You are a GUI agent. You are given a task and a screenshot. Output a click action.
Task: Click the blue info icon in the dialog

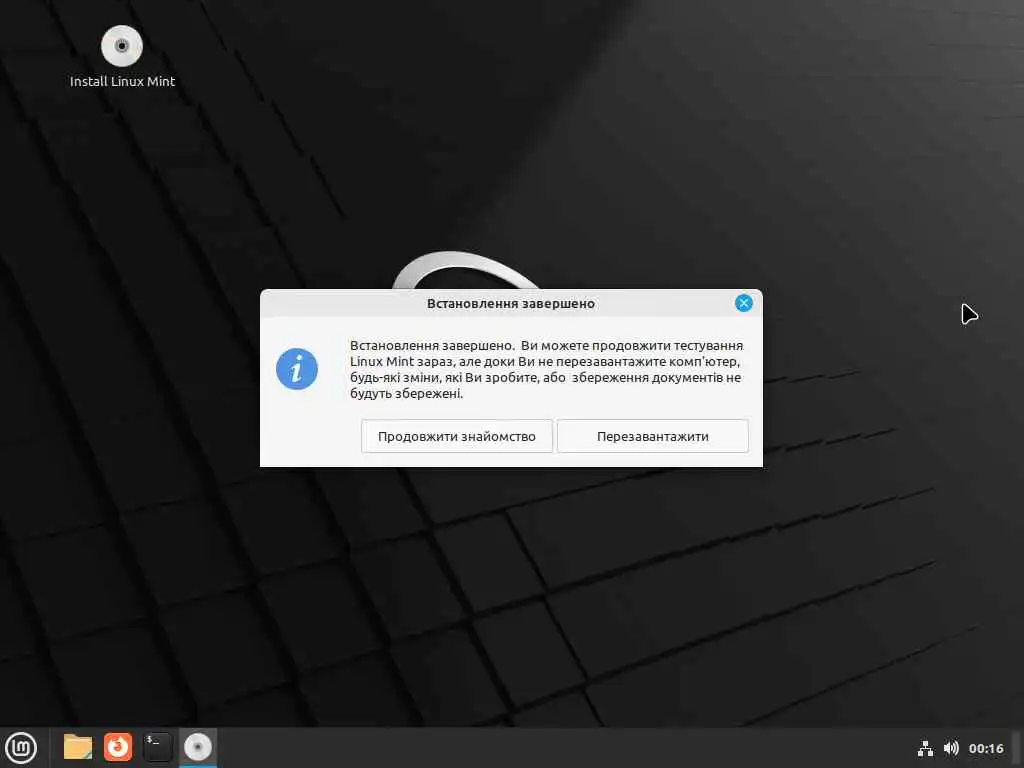297,369
